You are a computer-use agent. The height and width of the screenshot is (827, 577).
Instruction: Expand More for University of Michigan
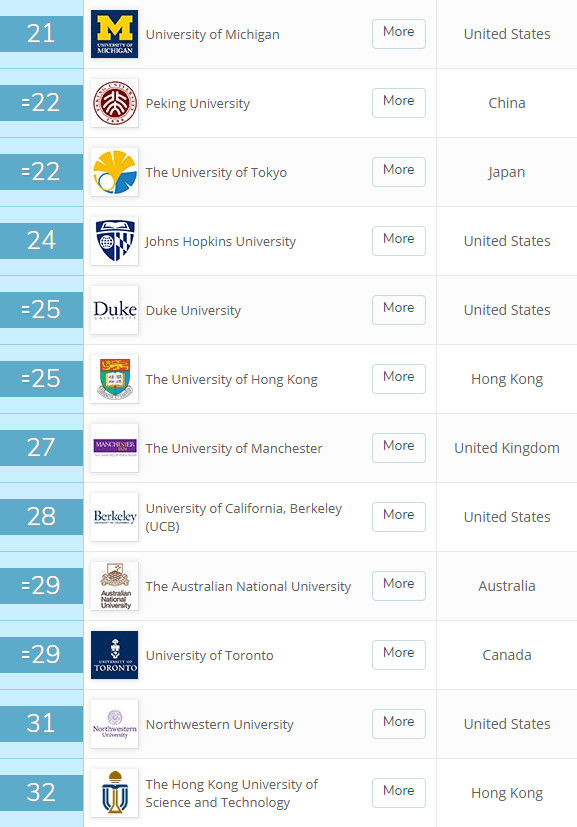coord(399,34)
